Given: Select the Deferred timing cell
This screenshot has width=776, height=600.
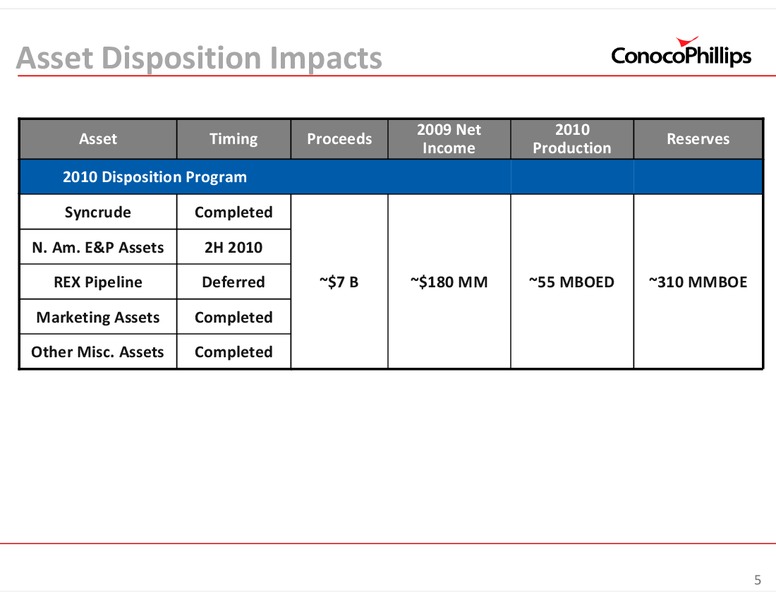Looking at the screenshot, I should pyautogui.click(x=234, y=282).
